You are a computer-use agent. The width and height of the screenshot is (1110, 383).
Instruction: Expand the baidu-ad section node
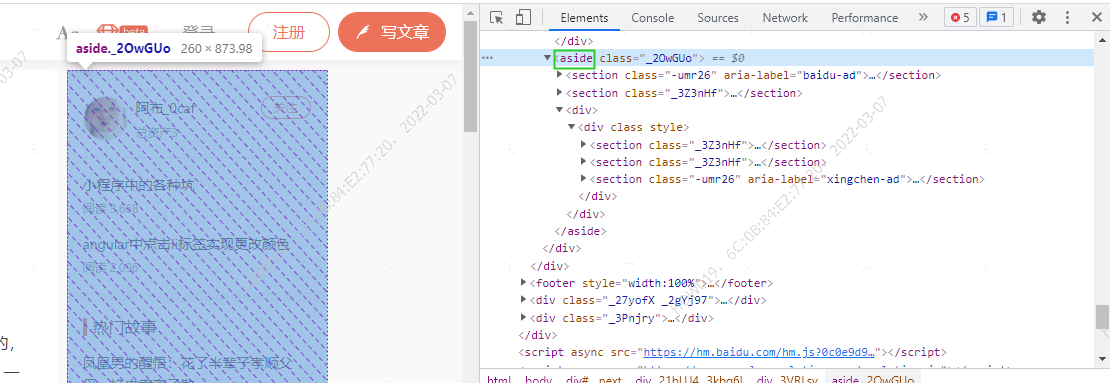[559, 74]
